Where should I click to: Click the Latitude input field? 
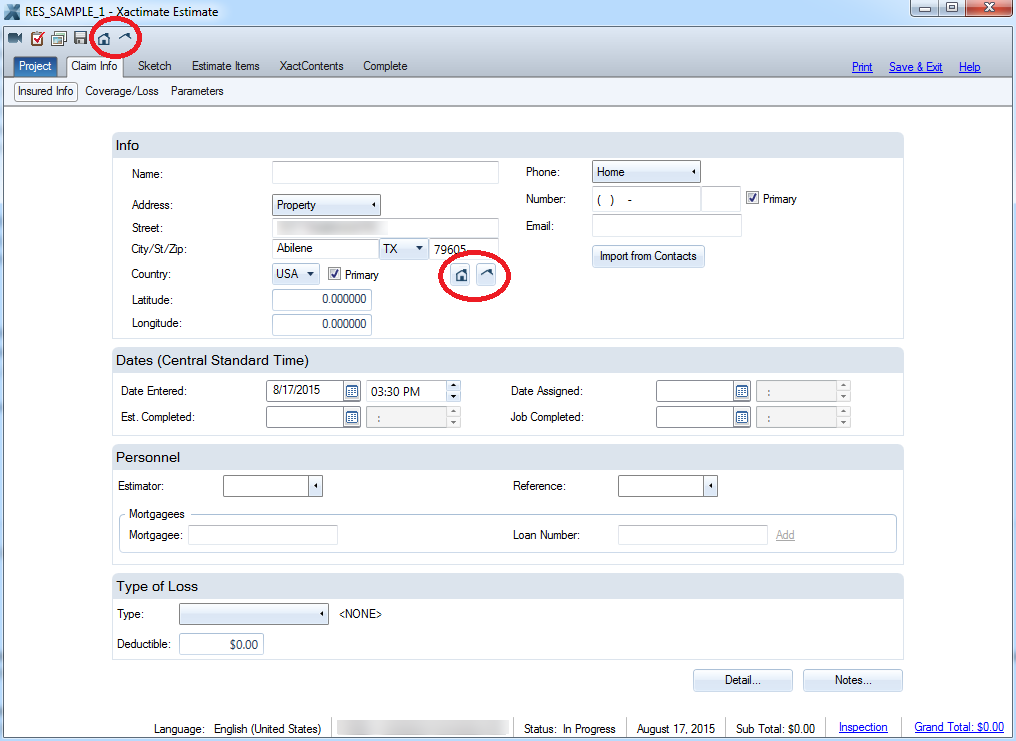pyautogui.click(x=322, y=299)
